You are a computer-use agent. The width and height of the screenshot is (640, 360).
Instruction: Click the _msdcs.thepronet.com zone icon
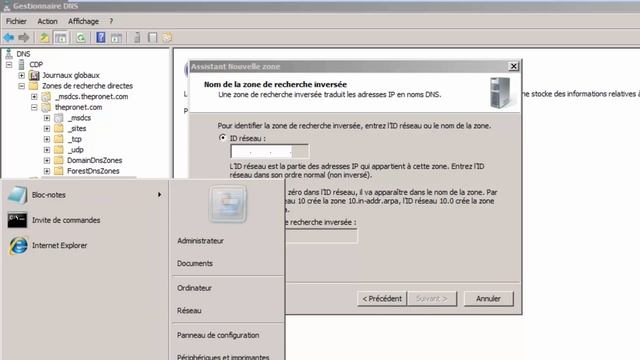tap(47, 97)
